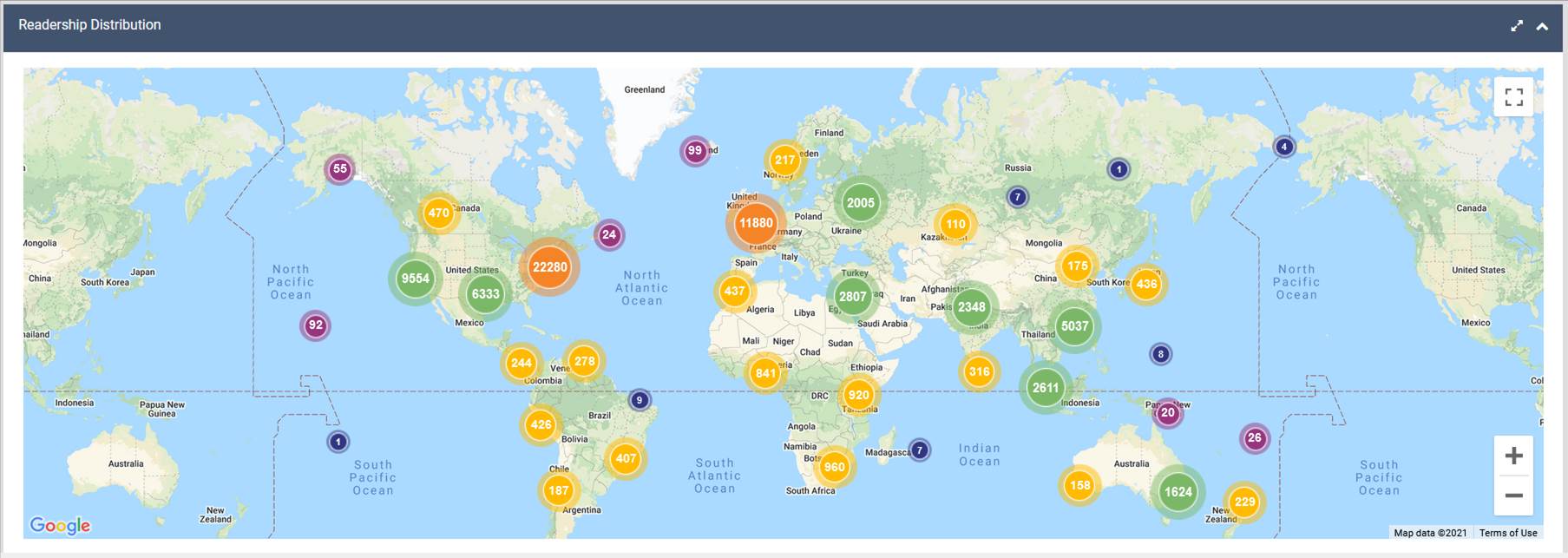1568x558 pixels.
Task: Select the purple 55 cluster in Alaska
Action: [339, 169]
